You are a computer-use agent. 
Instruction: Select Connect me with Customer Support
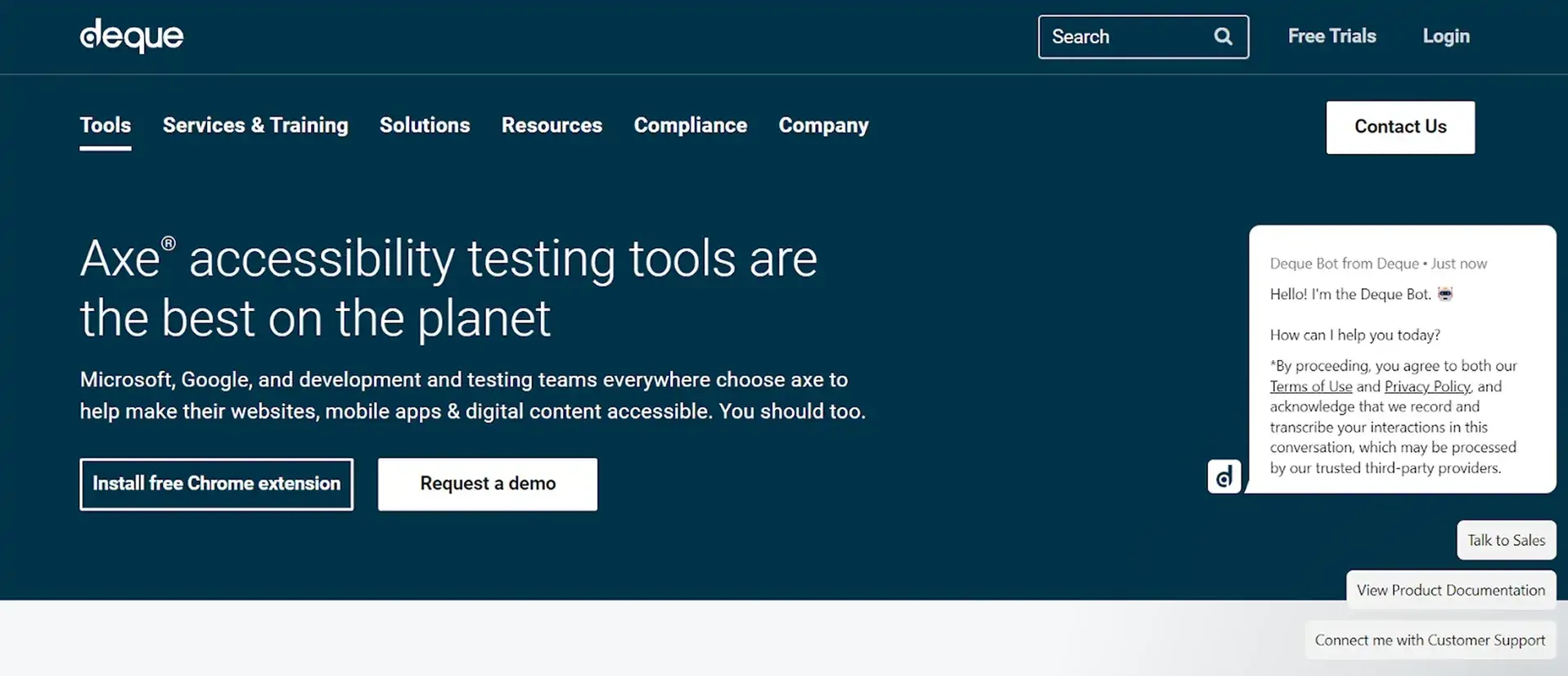coord(1430,640)
